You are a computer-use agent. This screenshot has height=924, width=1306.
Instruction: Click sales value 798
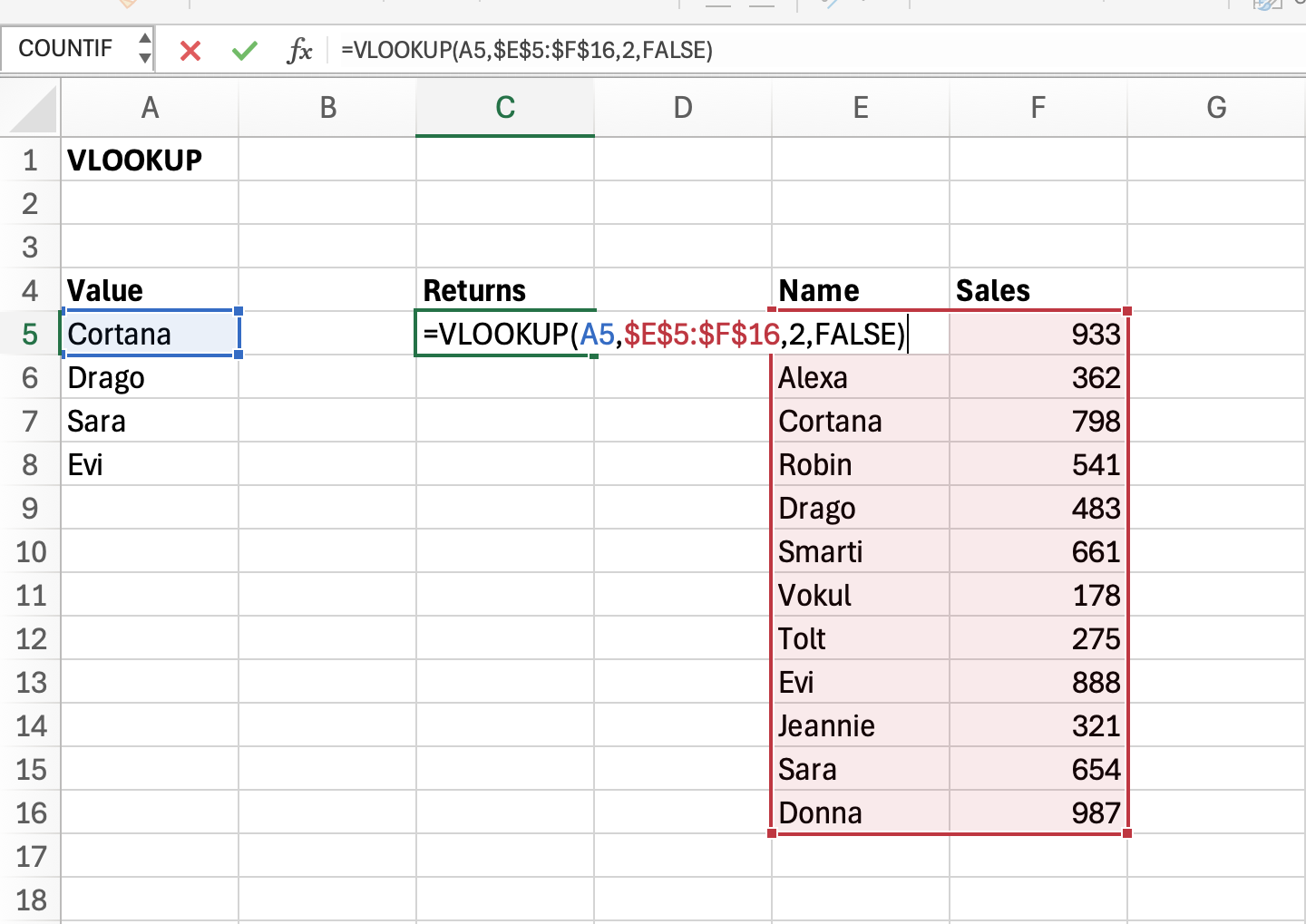1038,421
